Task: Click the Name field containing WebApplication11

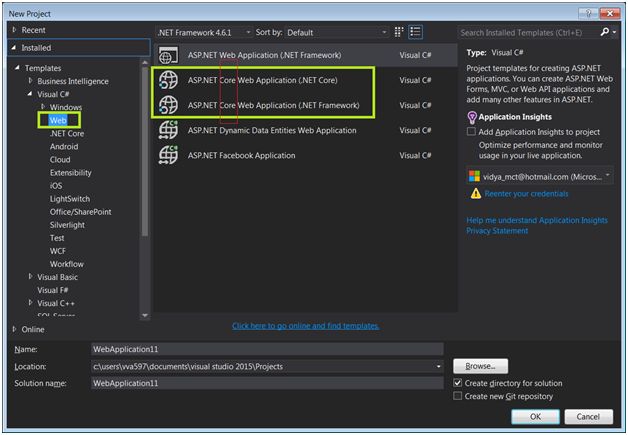Action: click(267, 349)
